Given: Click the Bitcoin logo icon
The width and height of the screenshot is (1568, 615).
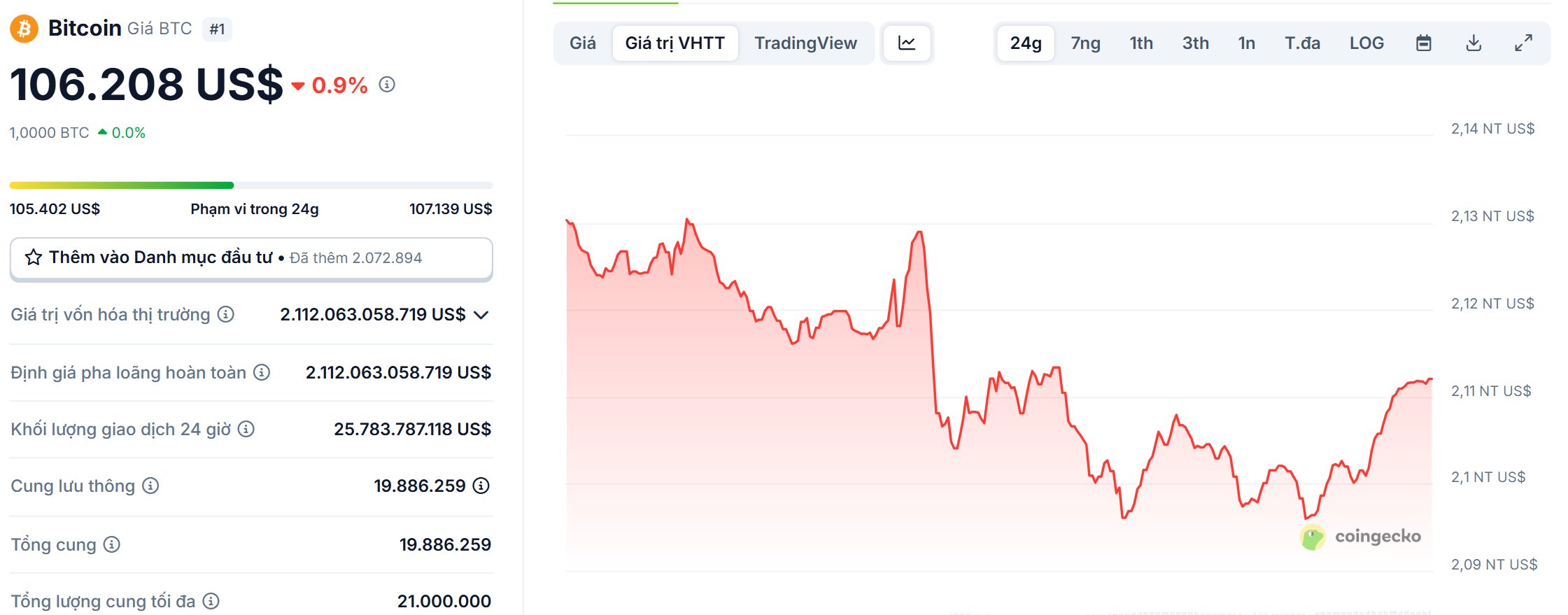Looking at the screenshot, I should pyautogui.click(x=24, y=29).
